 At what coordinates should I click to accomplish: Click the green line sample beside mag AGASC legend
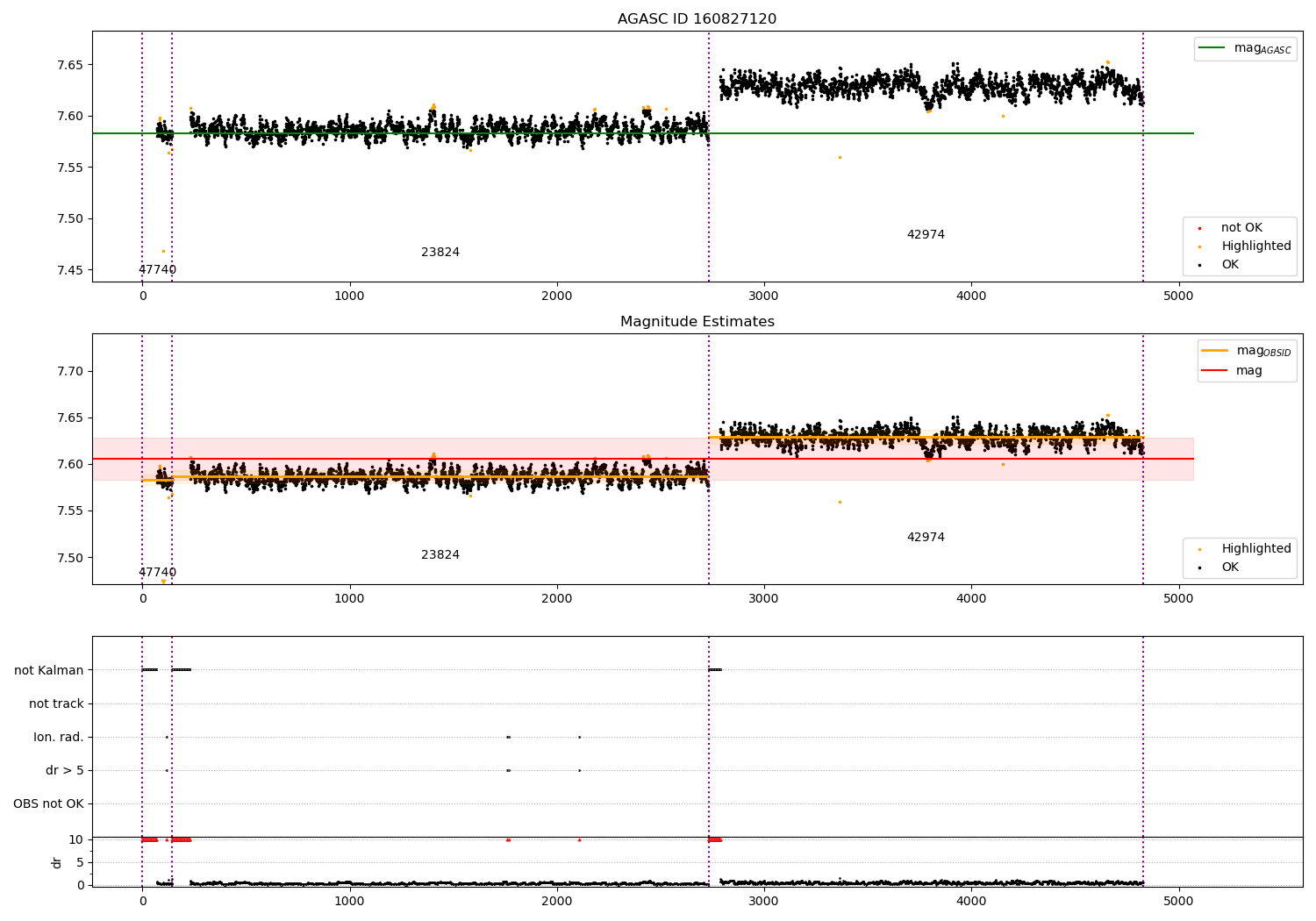[1212, 48]
